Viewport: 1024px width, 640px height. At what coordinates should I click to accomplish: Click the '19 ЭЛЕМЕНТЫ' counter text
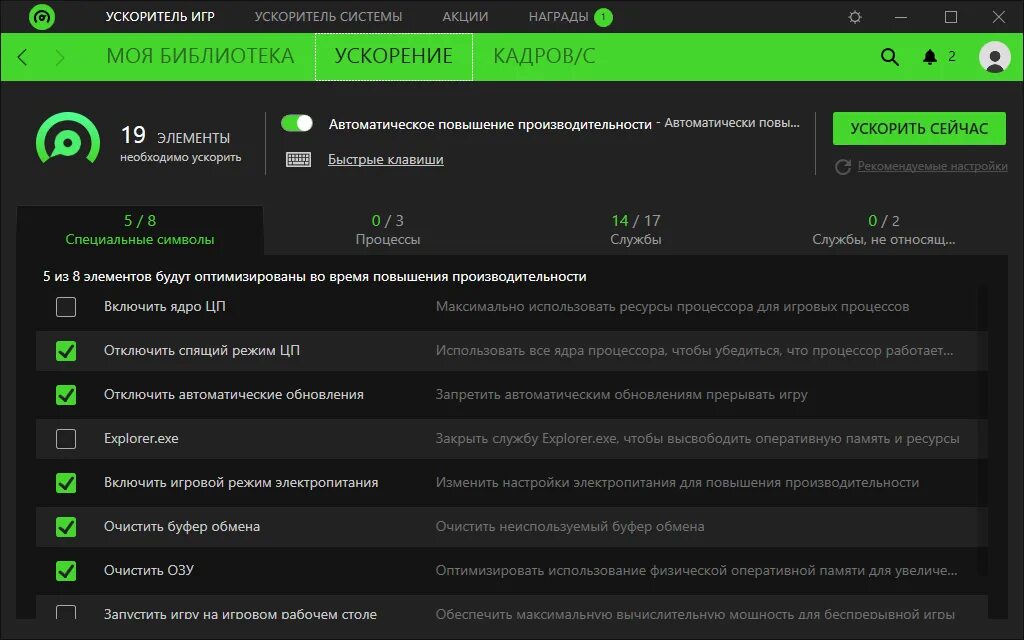coord(175,136)
